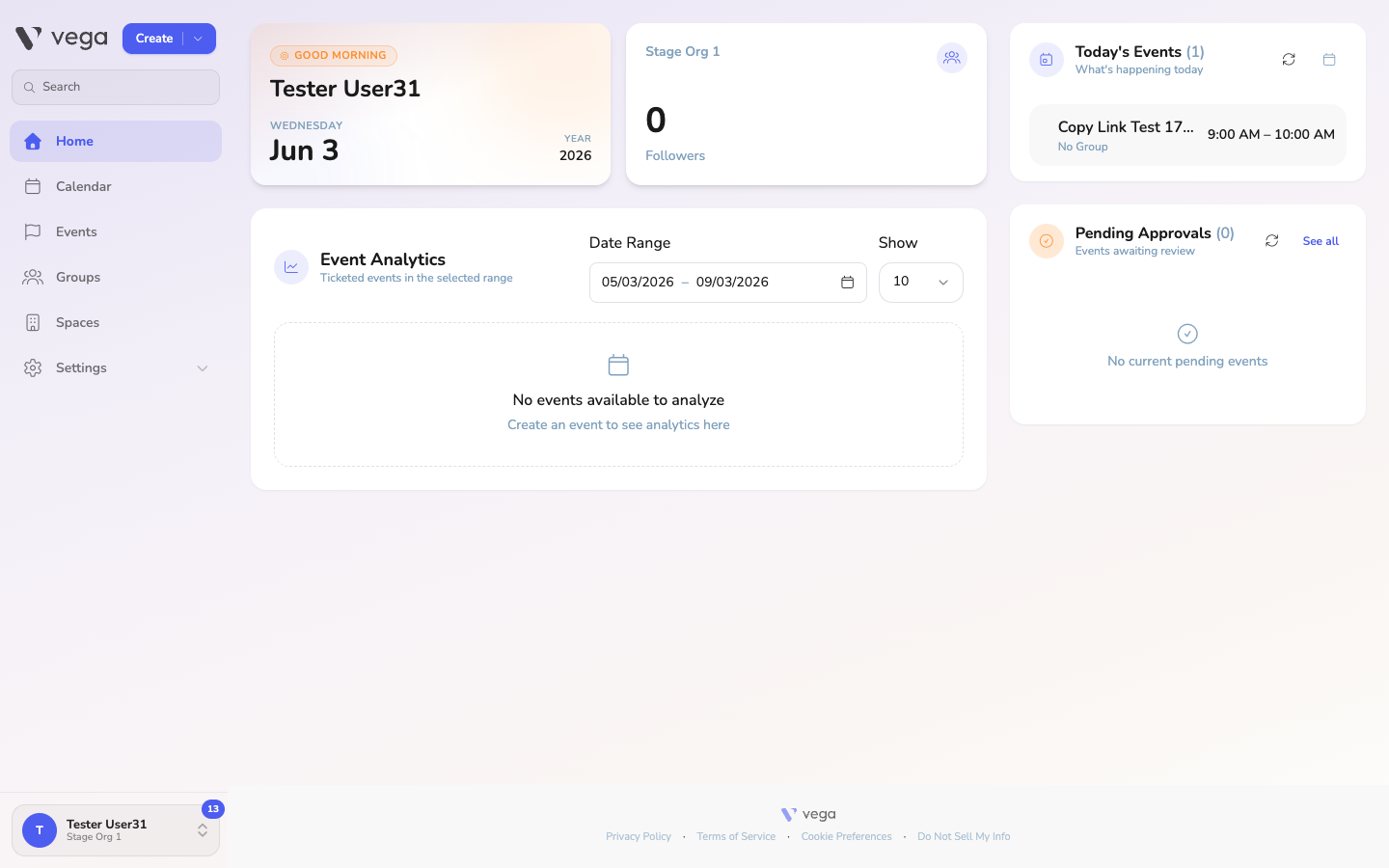Image resolution: width=1389 pixels, height=868 pixels.
Task: Refresh the Pending Approvals panel
Action: coord(1272,241)
